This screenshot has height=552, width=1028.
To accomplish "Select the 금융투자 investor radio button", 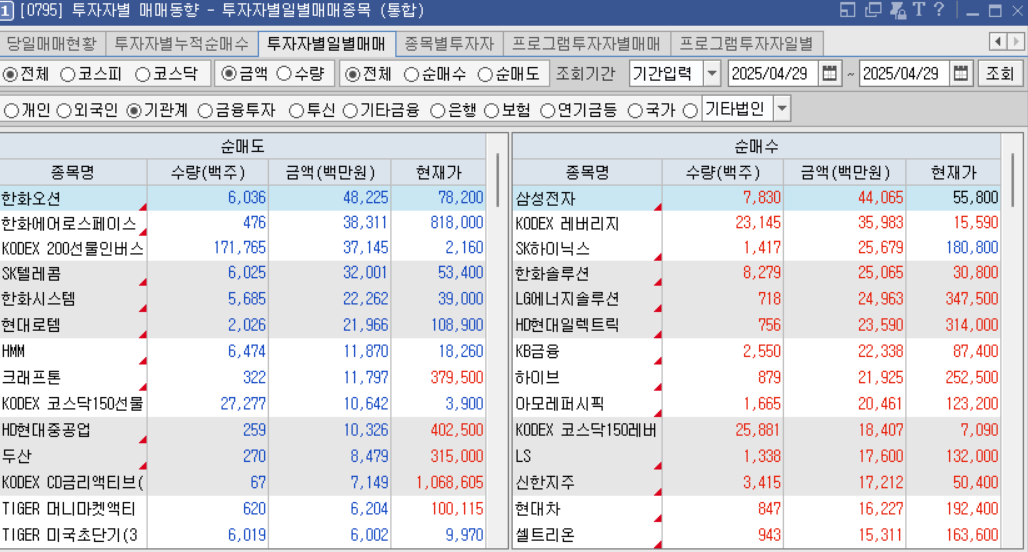I will point(205,111).
